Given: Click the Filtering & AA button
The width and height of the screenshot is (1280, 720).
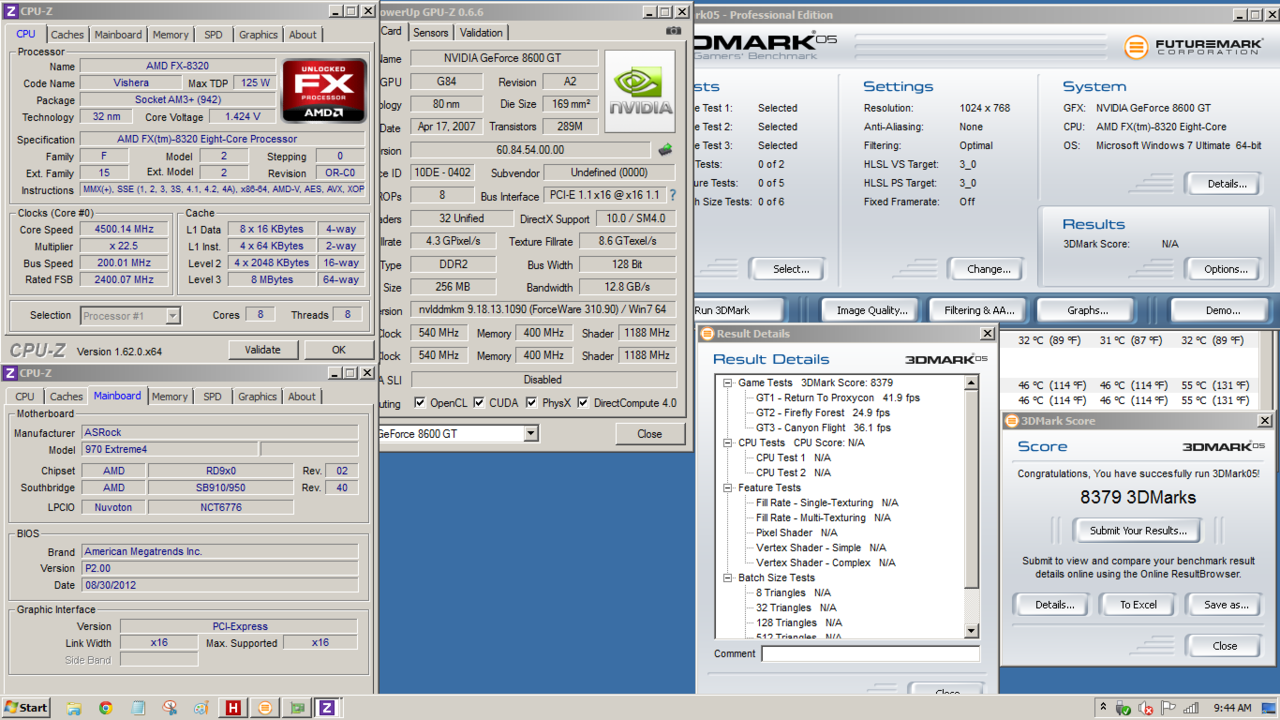Looking at the screenshot, I should point(979,310).
